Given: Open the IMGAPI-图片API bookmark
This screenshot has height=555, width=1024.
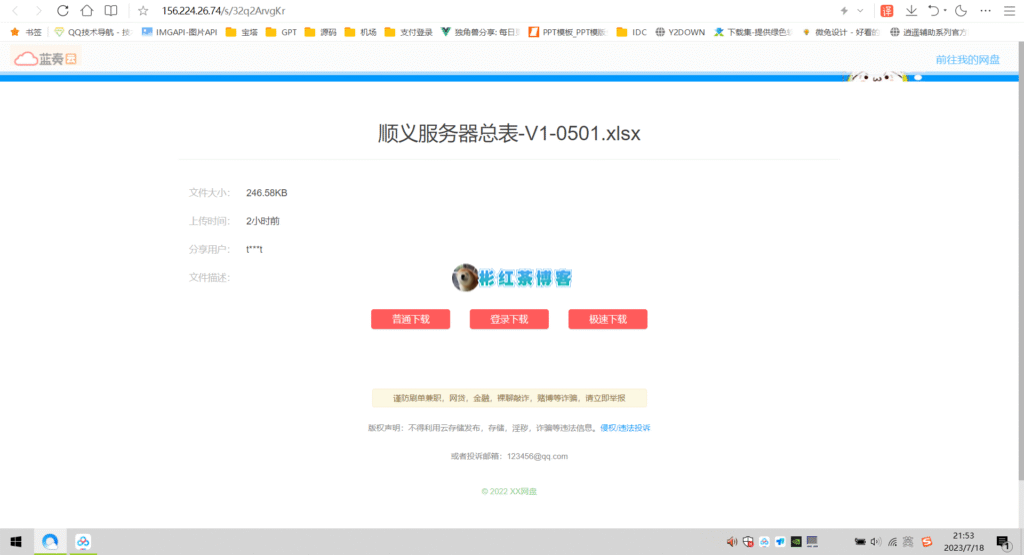Looking at the screenshot, I should 179,32.
